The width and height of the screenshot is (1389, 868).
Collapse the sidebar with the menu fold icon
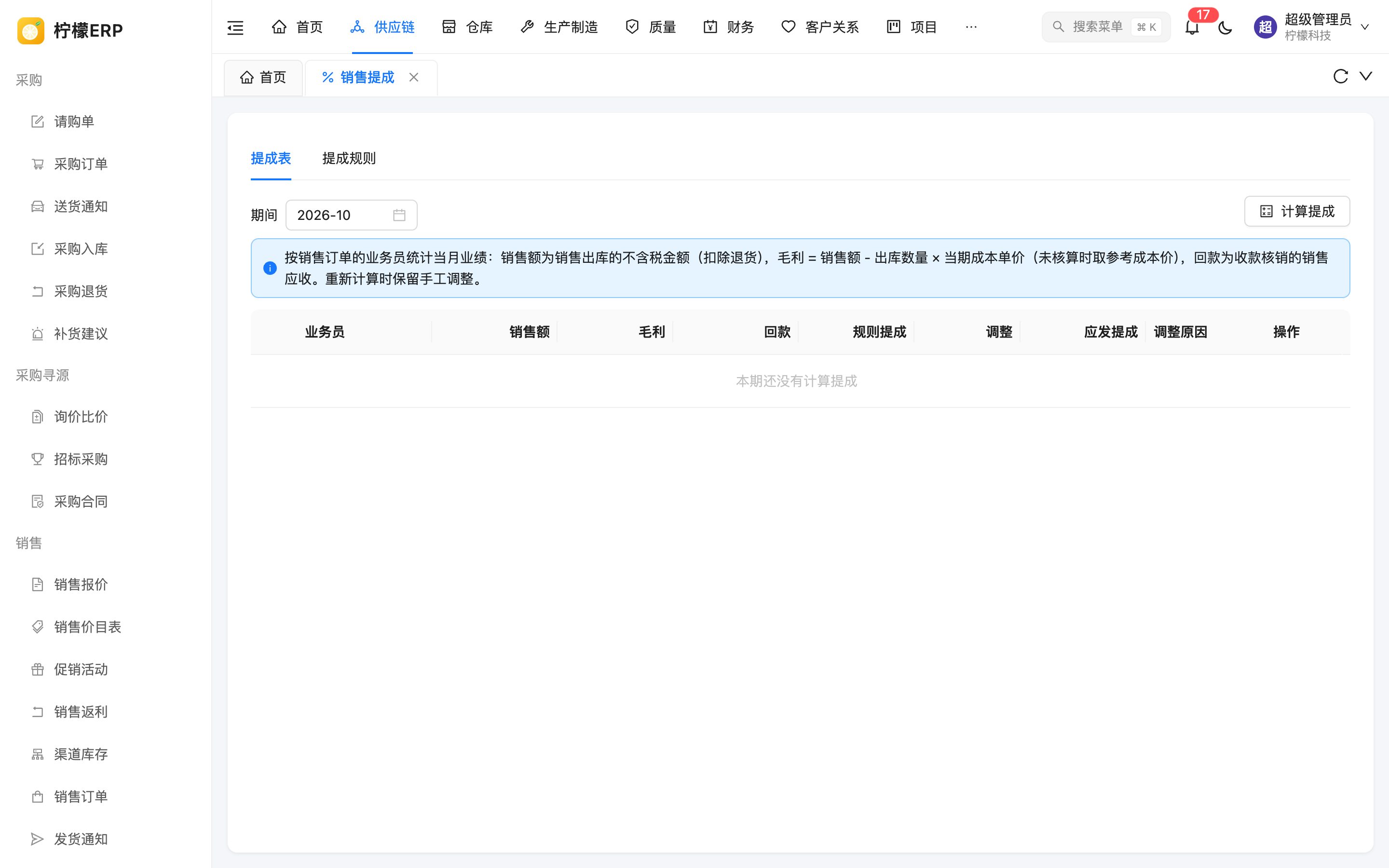click(235, 27)
